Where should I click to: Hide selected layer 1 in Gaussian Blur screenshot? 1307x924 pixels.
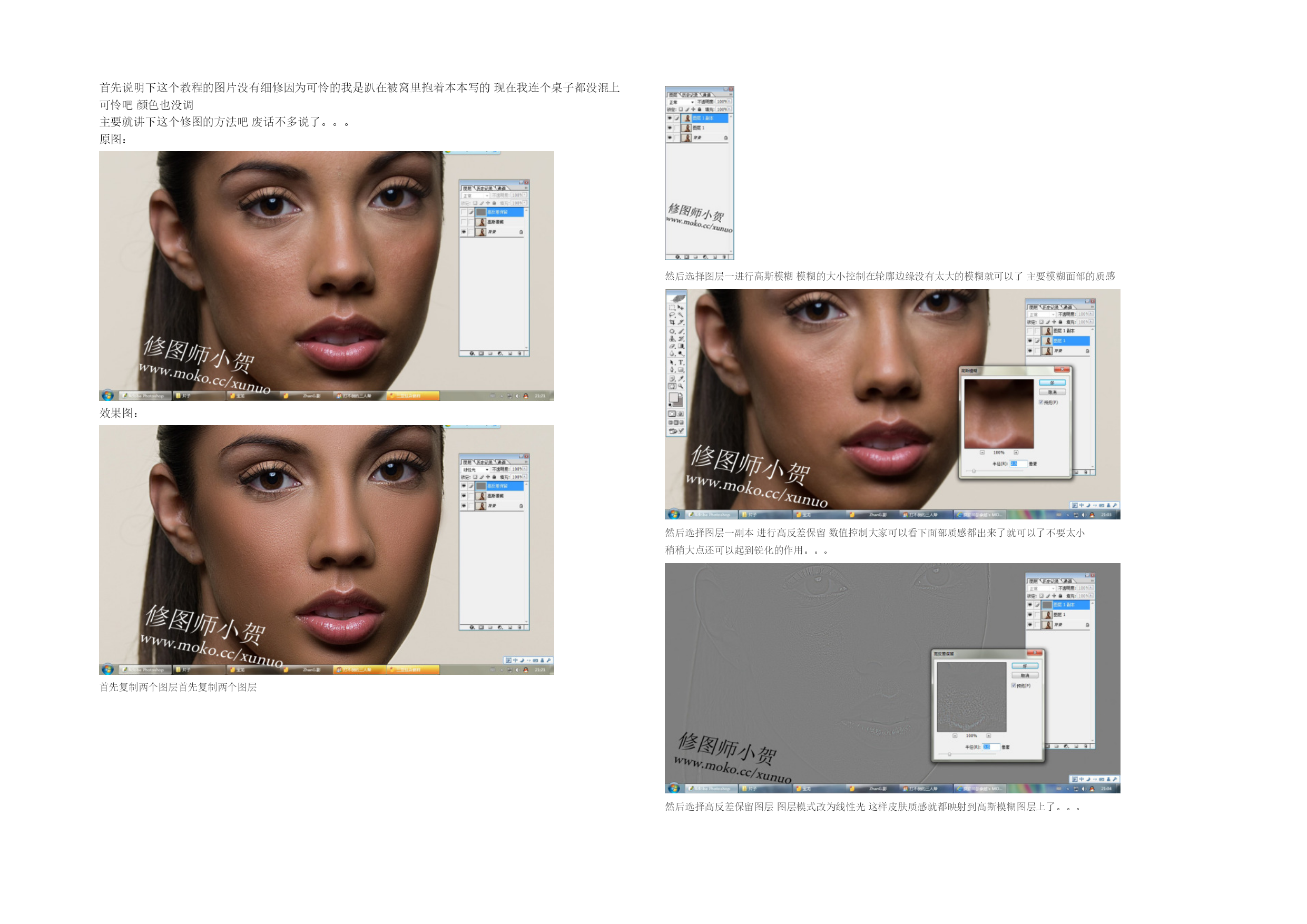click(x=1030, y=341)
